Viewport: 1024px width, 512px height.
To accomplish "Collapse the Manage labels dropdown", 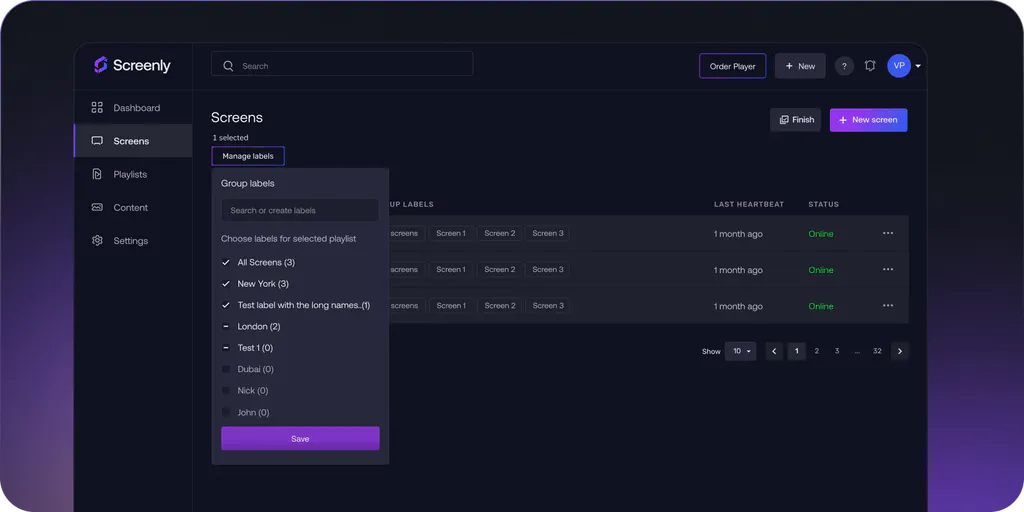I will (x=248, y=156).
